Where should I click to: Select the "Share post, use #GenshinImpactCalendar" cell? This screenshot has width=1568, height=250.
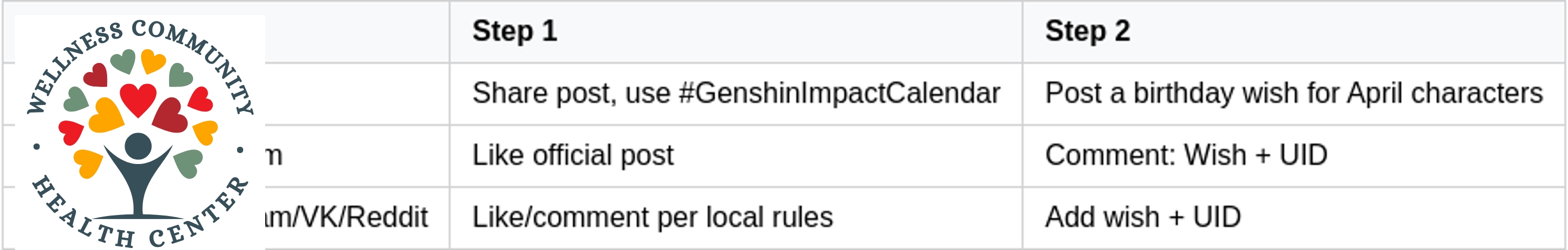click(x=735, y=93)
